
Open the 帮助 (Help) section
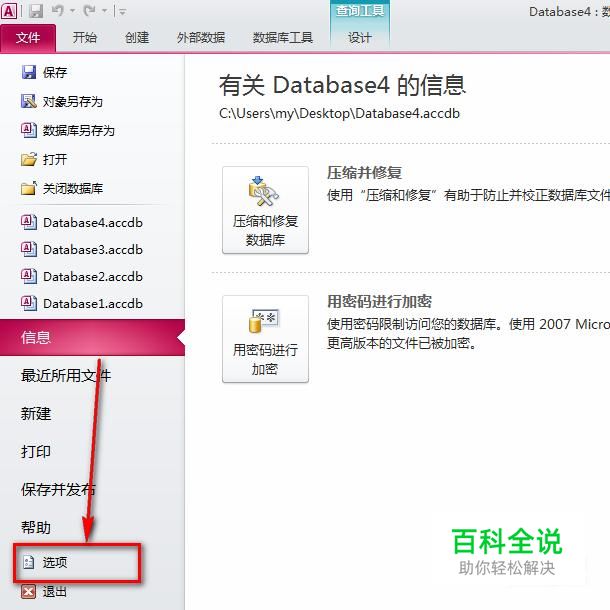tap(36, 528)
